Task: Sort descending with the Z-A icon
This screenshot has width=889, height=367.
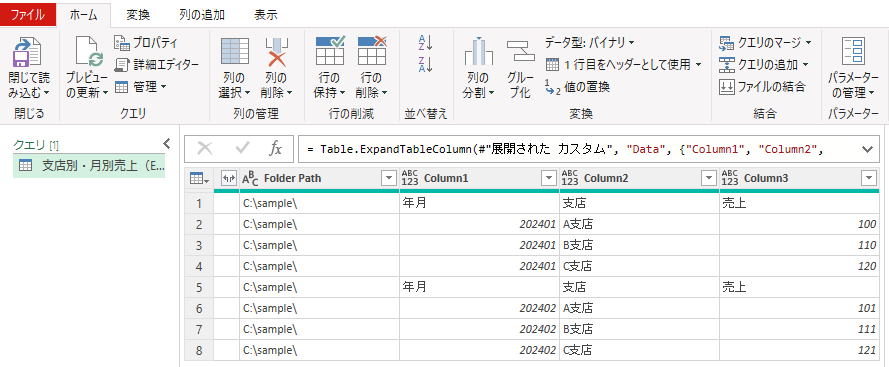Action: coord(425,64)
